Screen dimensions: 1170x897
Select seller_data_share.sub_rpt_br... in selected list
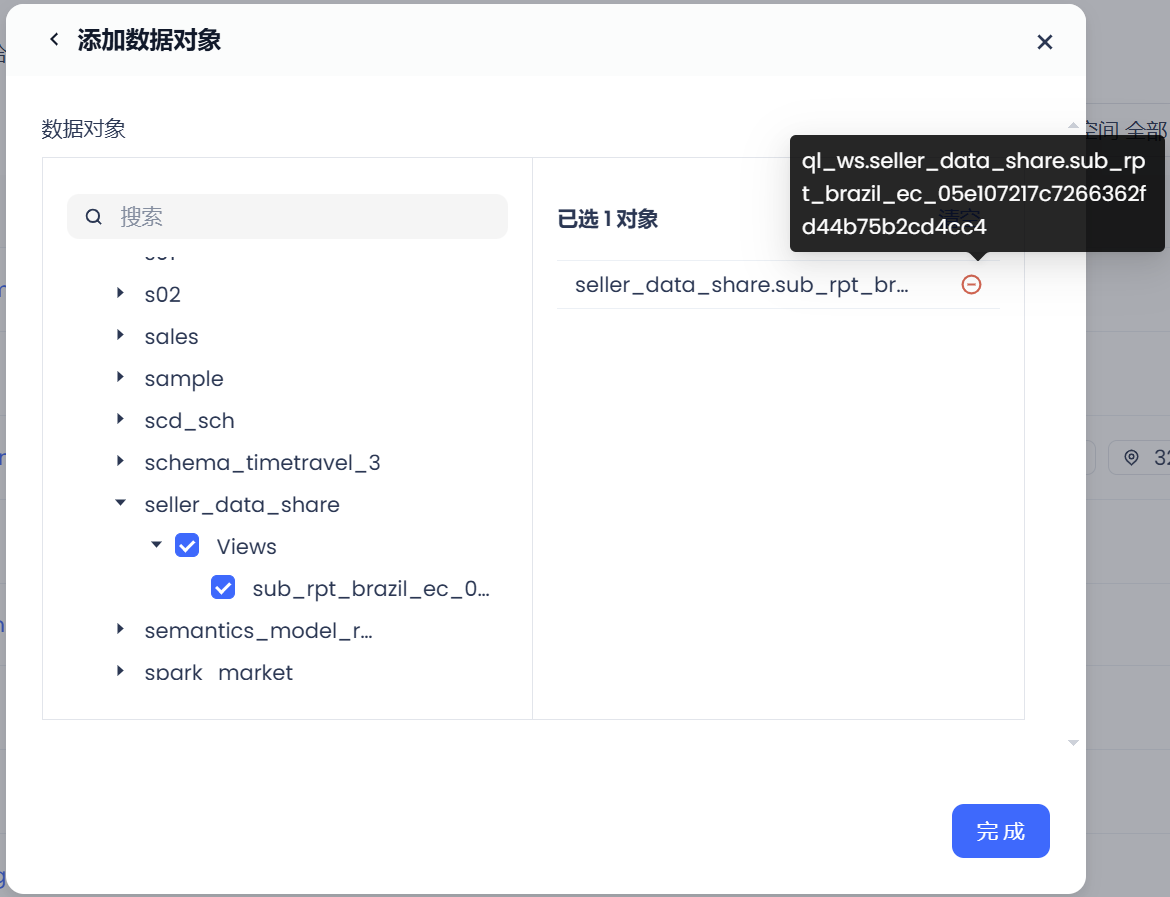741,285
